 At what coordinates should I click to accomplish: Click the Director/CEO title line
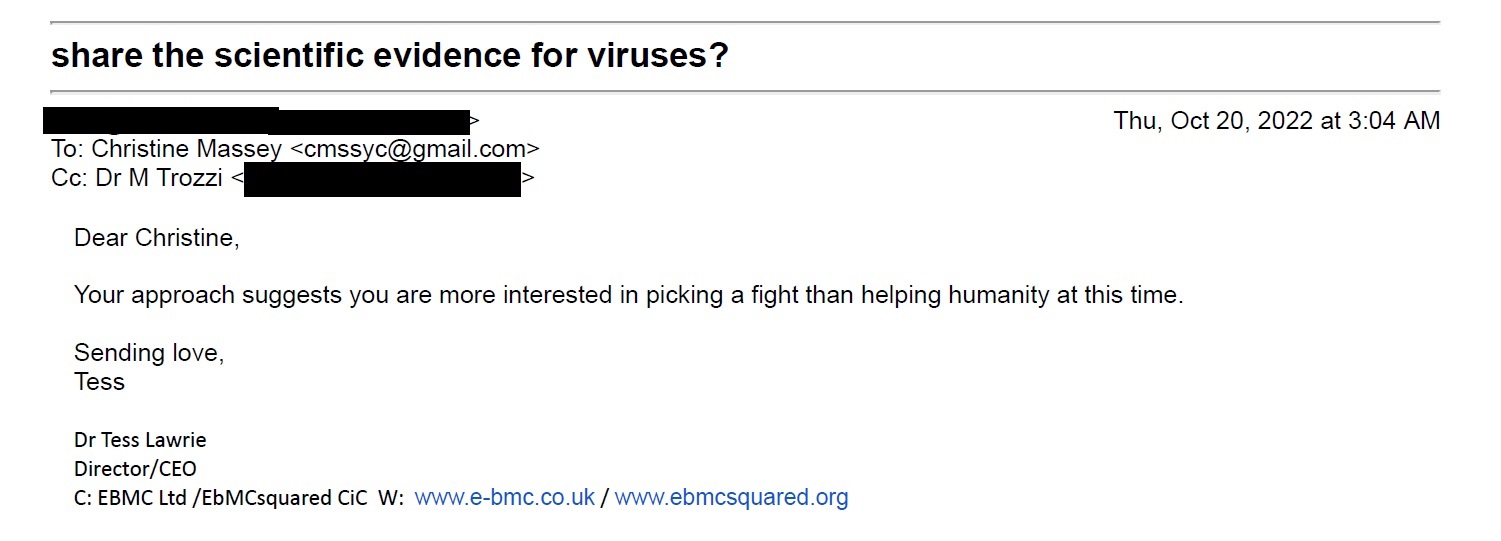pos(135,469)
